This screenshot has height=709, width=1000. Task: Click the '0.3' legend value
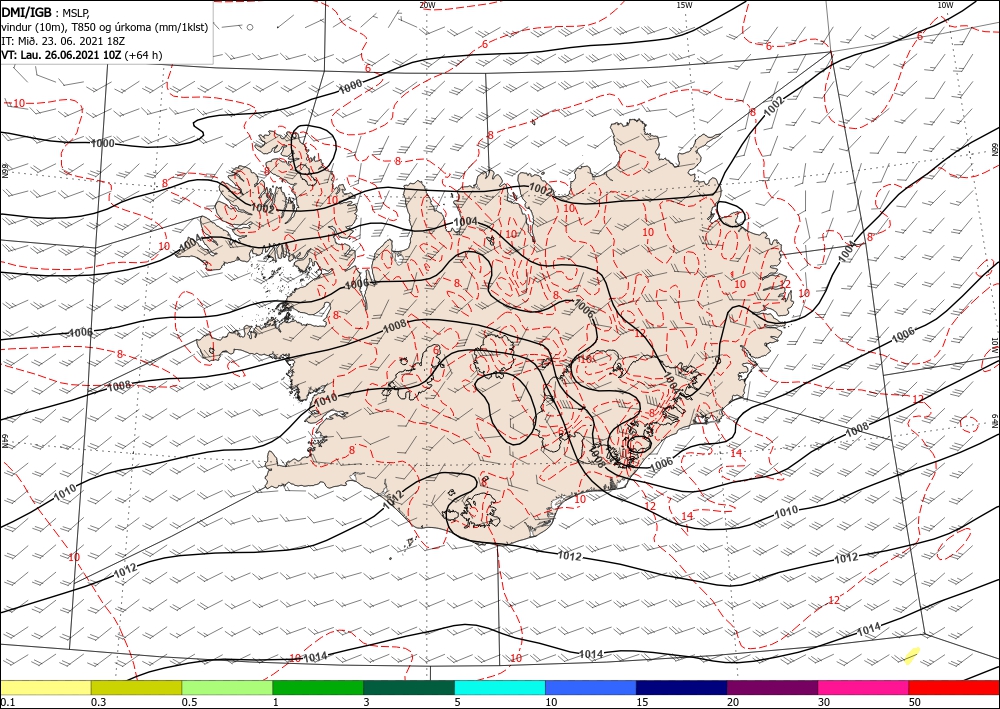(98, 702)
